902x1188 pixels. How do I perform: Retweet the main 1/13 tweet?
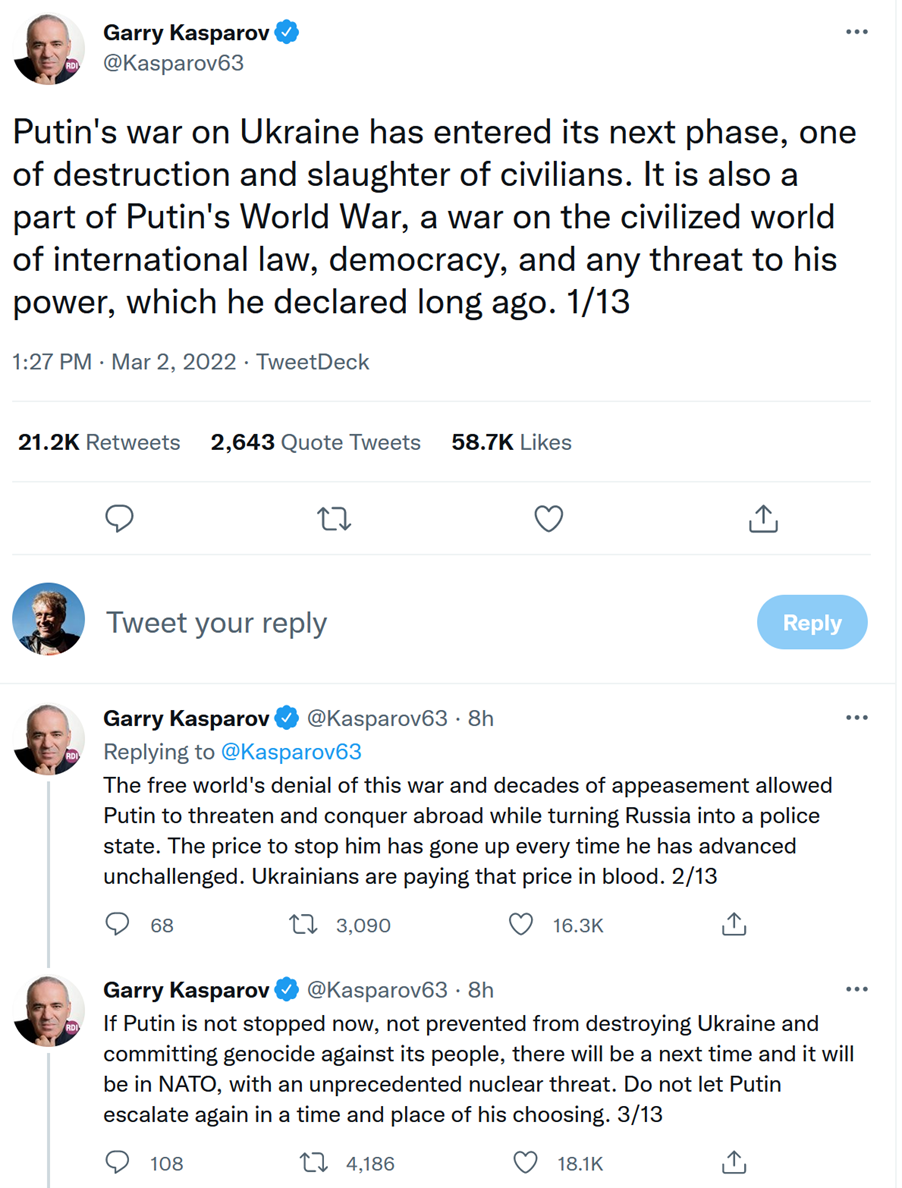coord(333,518)
